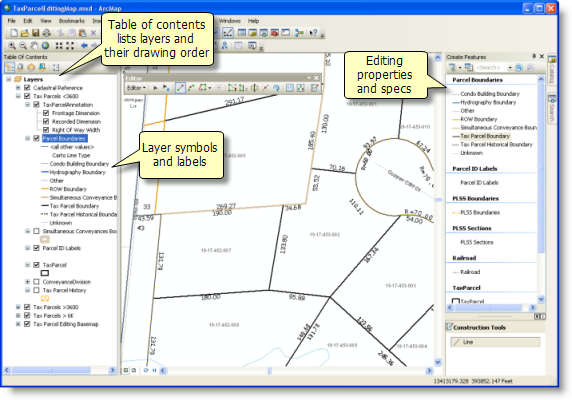Open the Help menu
Viewport: 572px width, 400px height.
pos(254,21)
